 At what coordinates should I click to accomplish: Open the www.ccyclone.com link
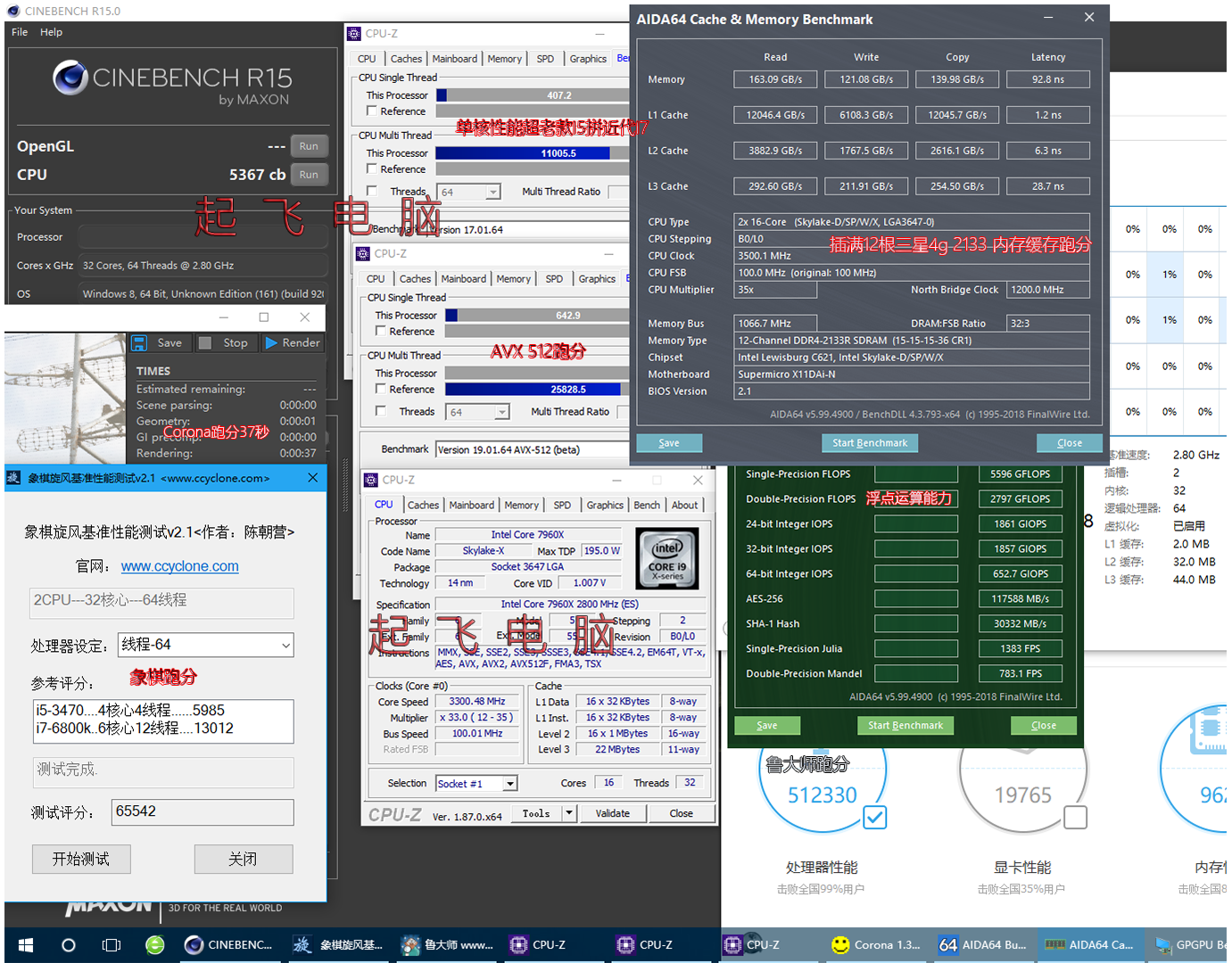180,566
